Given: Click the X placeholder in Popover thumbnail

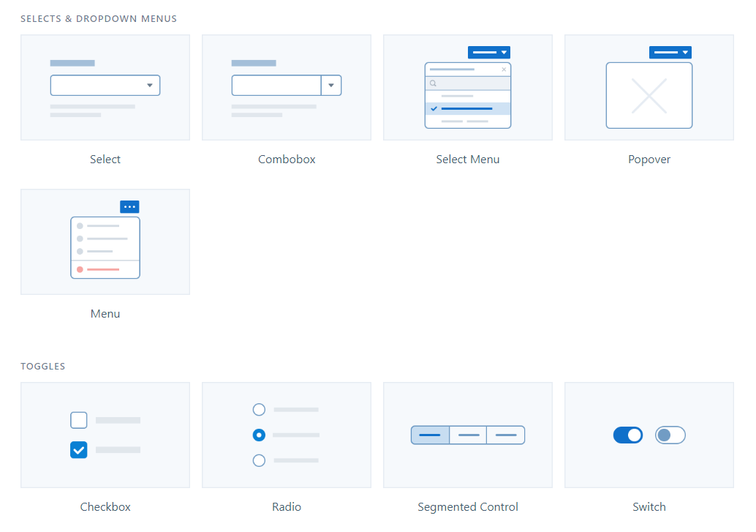Looking at the screenshot, I should pos(649,96).
